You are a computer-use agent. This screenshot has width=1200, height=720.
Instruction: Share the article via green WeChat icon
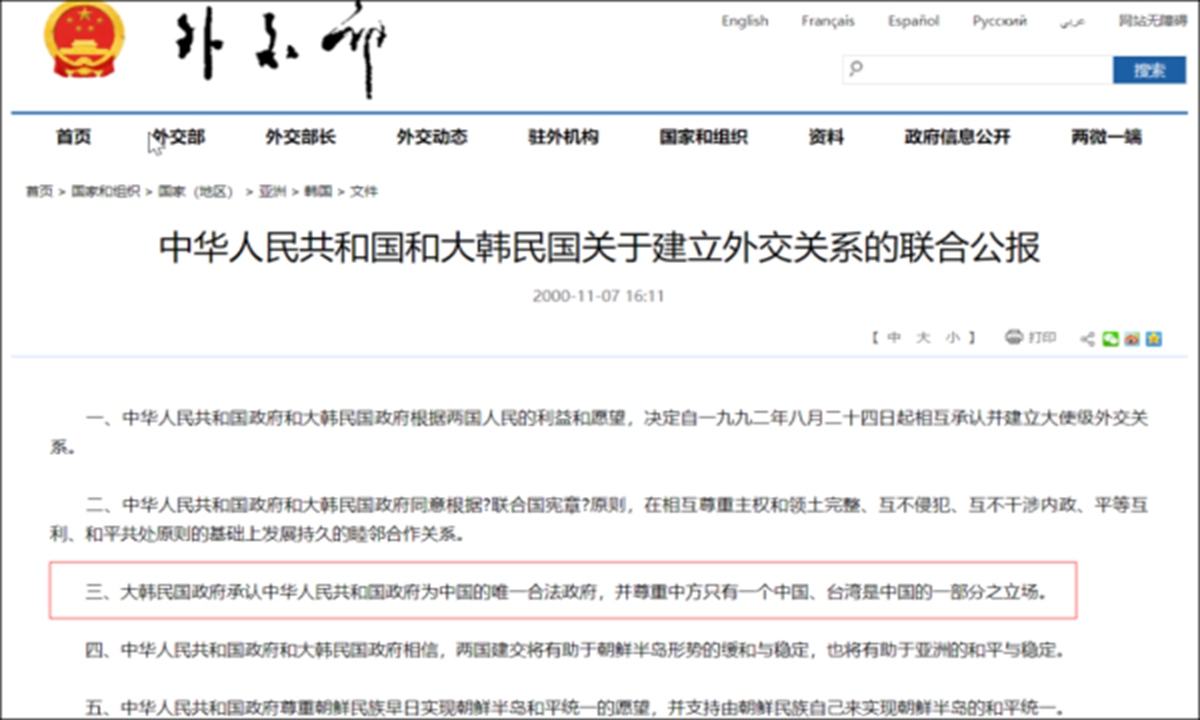coord(1110,339)
